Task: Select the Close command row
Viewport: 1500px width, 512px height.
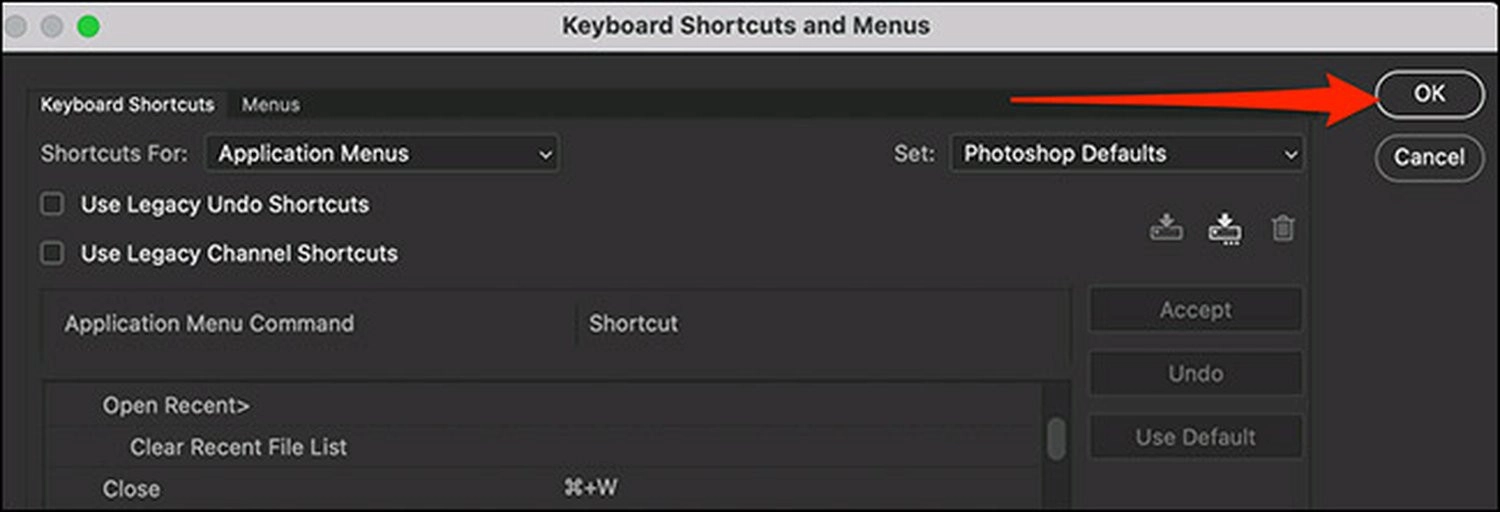Action: click(x=543, y=489)
